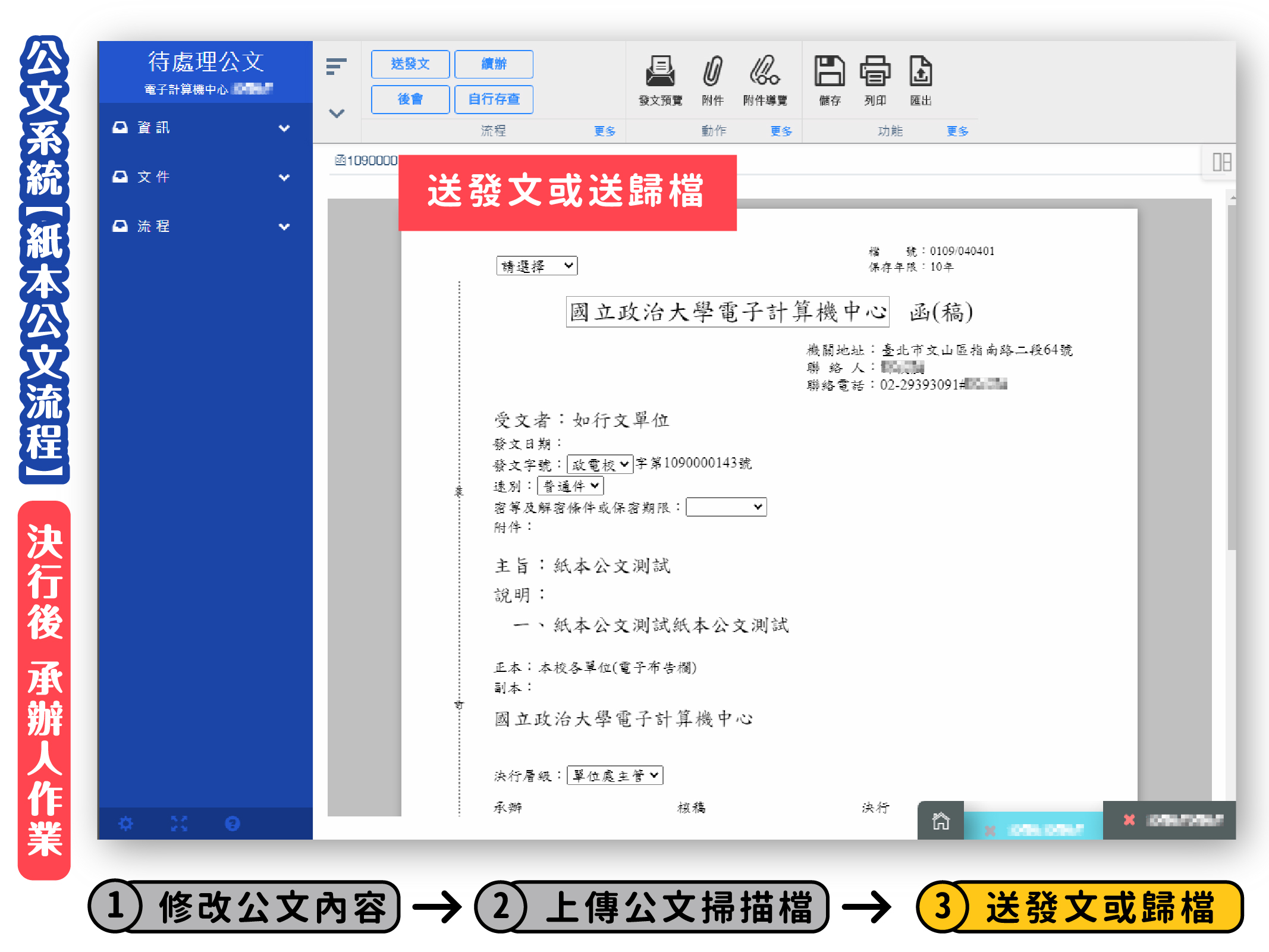Image resolution: width=1269 pixels, height=952 pixels.
Task: Go to home via the house icon
Action: (x=941, y=821)
